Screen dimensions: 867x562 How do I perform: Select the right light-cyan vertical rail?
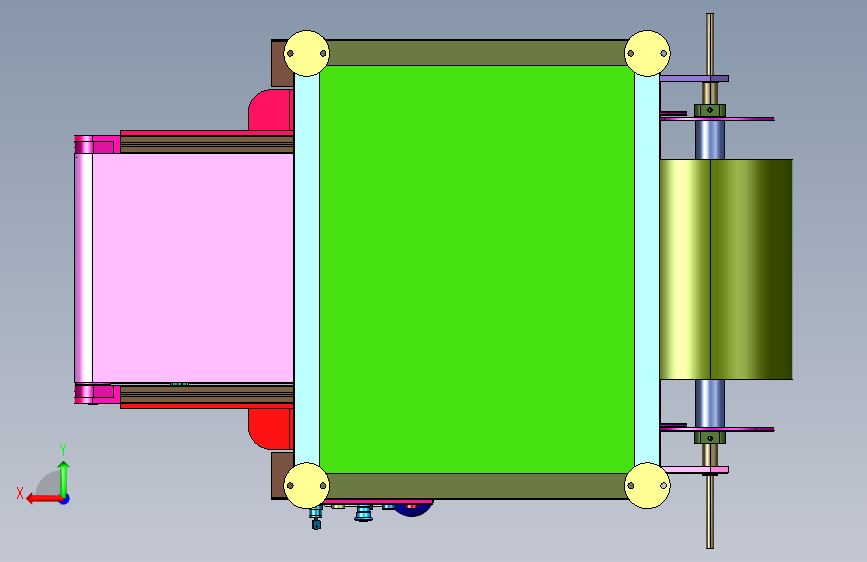647,269
